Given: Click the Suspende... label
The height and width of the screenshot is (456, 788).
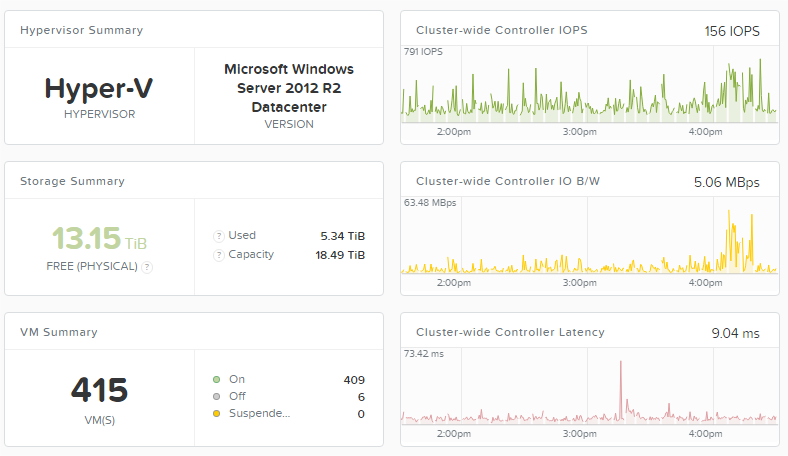Looking at the screenshot, I should point(259,413).
